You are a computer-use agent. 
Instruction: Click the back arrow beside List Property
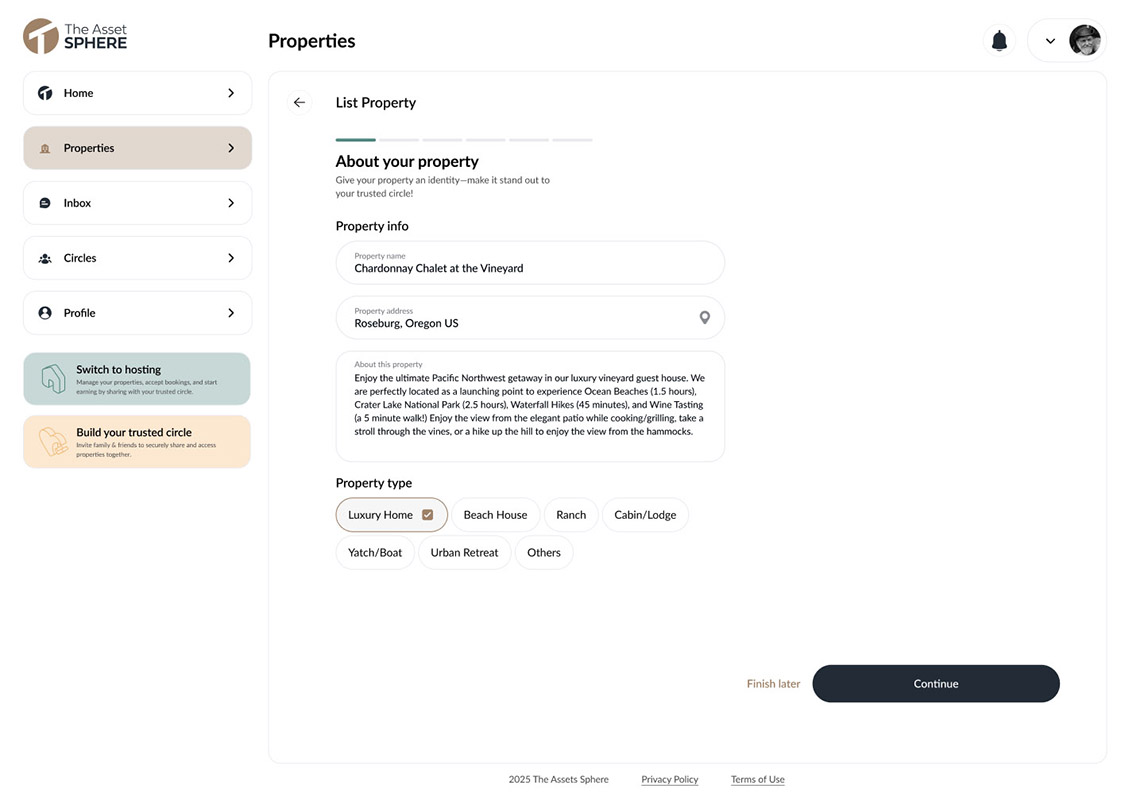pos(300,102)
